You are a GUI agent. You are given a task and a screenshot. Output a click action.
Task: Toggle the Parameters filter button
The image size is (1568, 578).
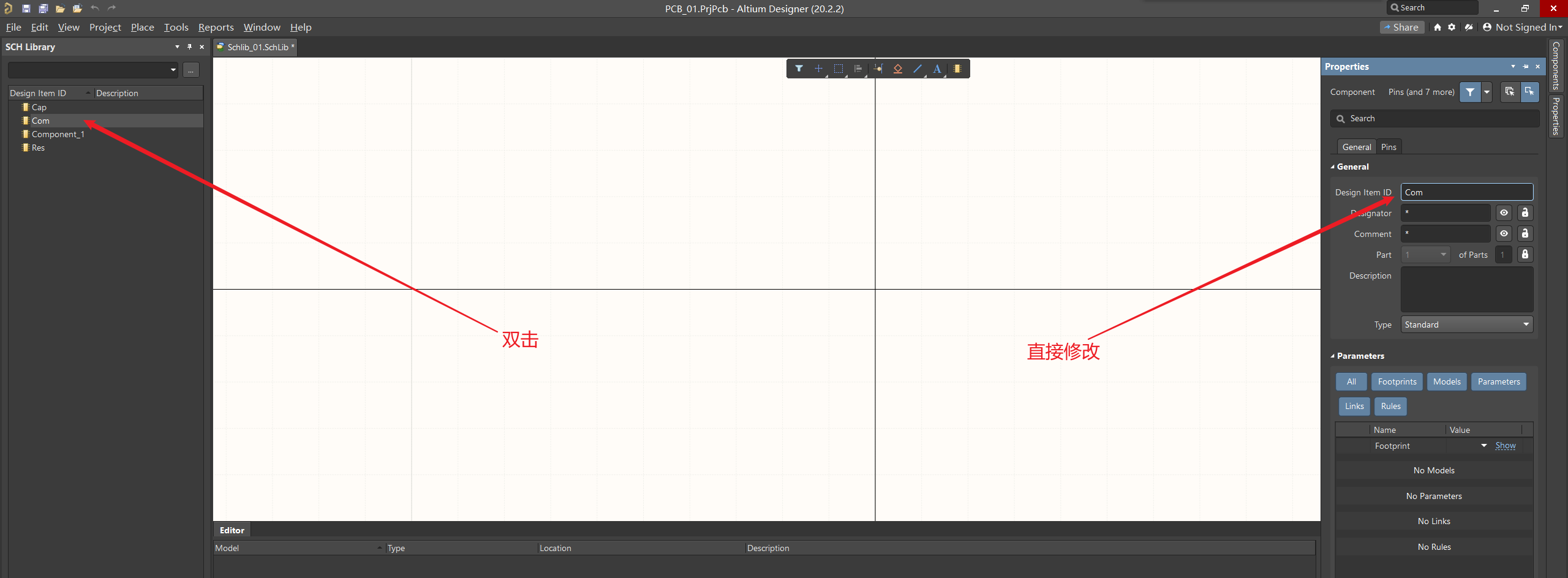(x=1499, y=381)
